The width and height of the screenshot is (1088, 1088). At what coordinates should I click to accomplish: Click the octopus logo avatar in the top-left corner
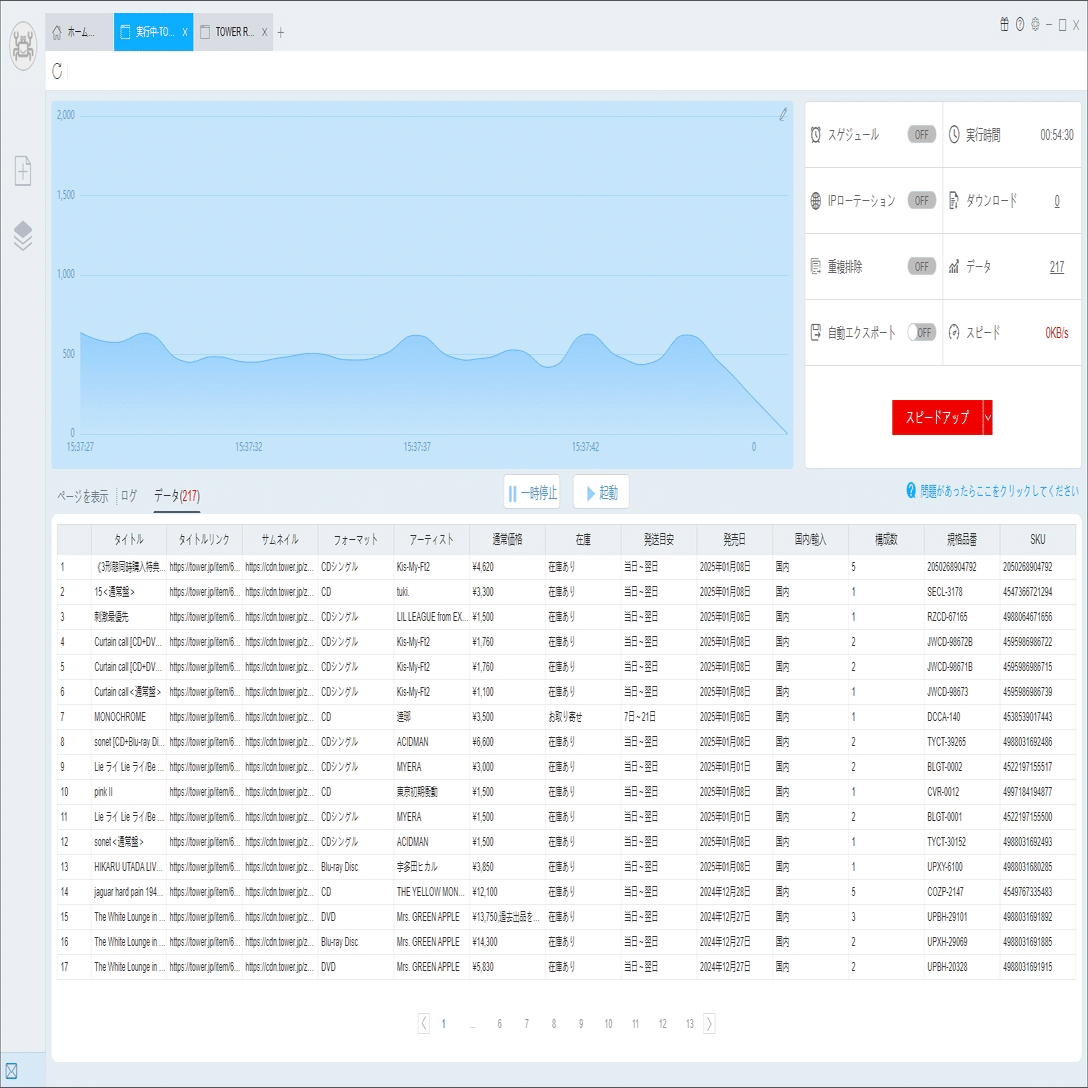23,46
